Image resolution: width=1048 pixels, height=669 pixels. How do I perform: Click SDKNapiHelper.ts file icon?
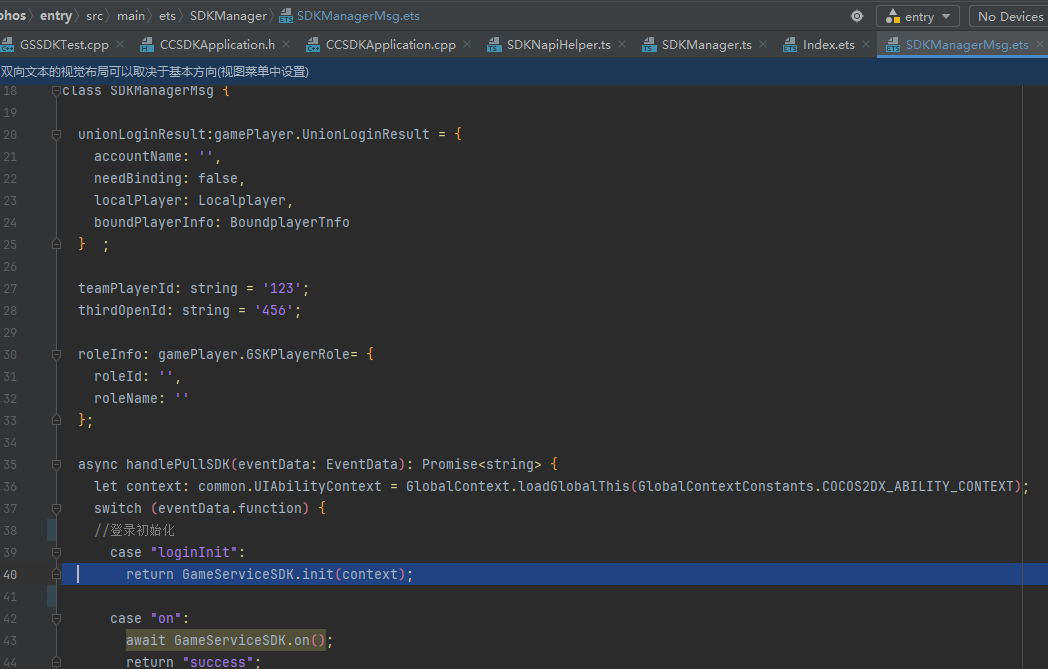494,45
